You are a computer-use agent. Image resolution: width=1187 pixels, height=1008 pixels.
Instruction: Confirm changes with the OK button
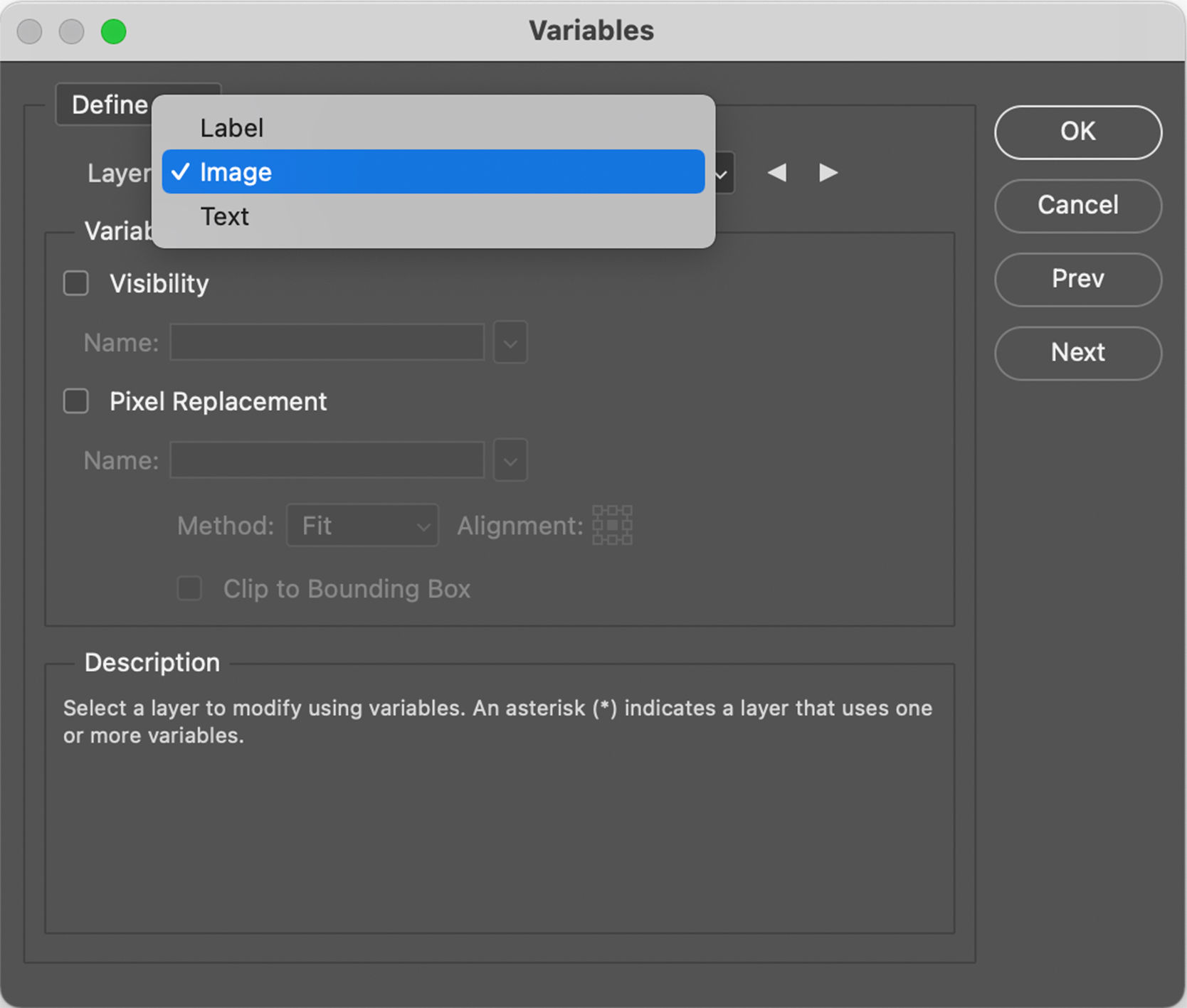coord(1077,132)
